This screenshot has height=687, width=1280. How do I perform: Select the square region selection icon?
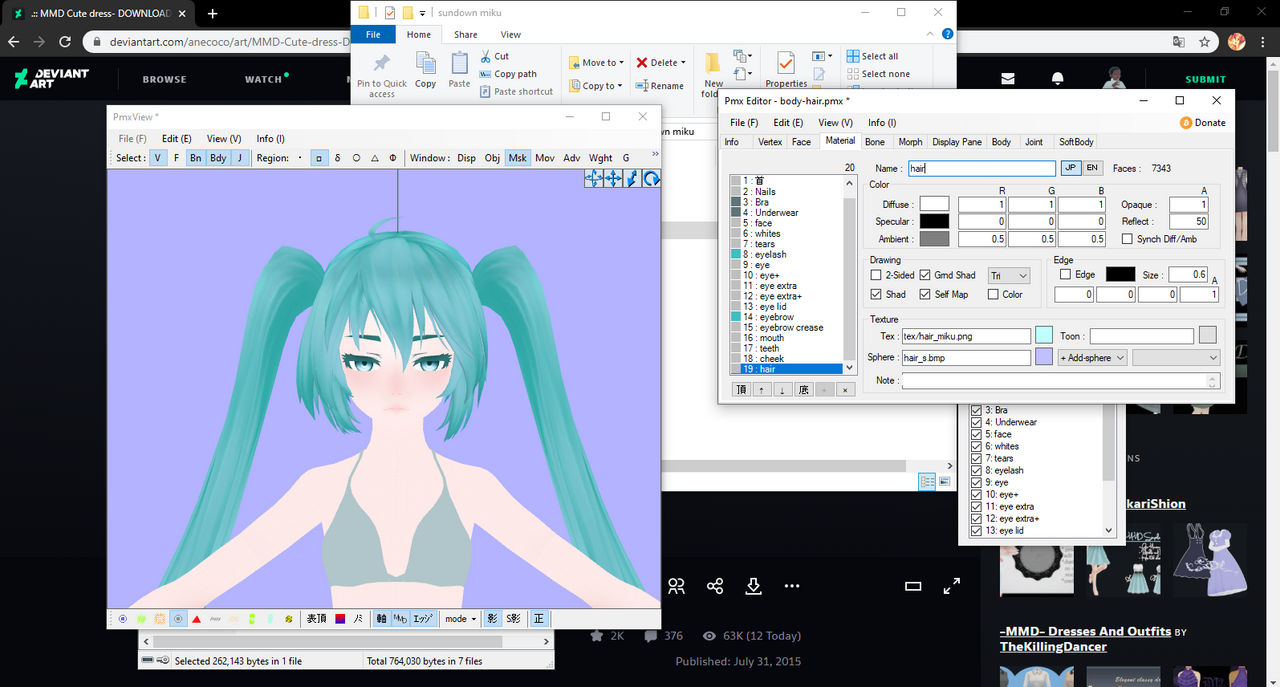(318, 158)
